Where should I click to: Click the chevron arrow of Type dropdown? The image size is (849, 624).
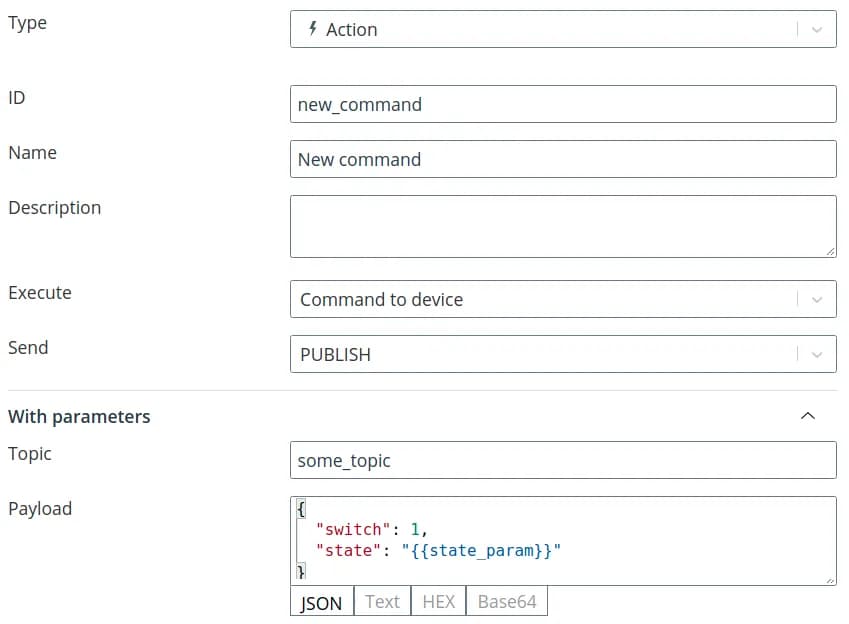tap(816, 30)
